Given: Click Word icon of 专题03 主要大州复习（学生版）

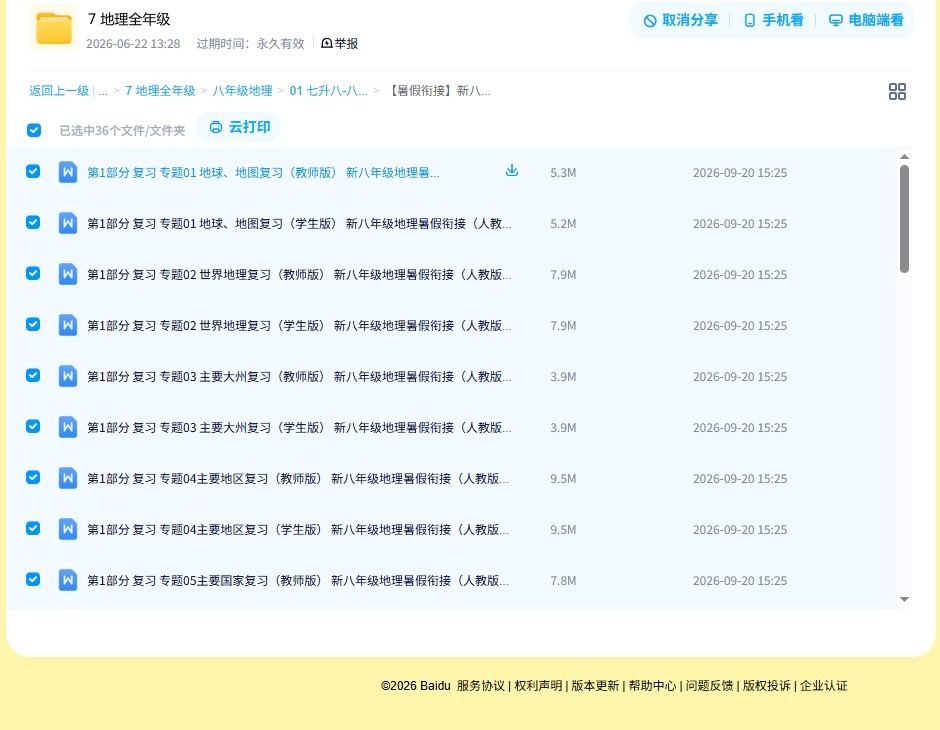Looking at the screenshot, I should [68, 427].
